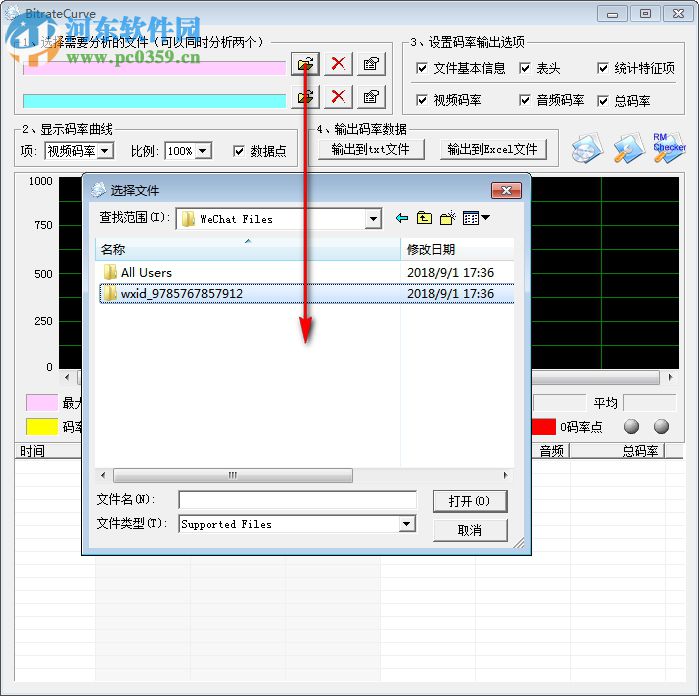Click the cyan second file path bar

point(154,101)
